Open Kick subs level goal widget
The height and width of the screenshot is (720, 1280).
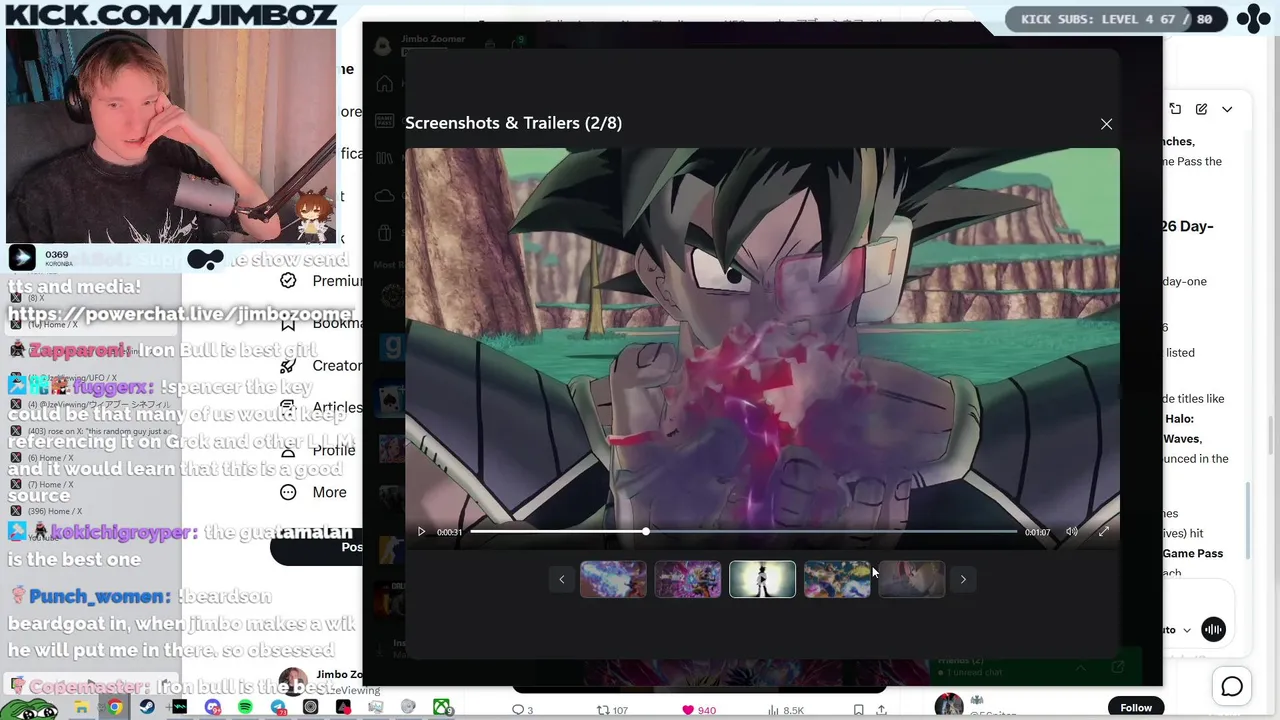1116,18
